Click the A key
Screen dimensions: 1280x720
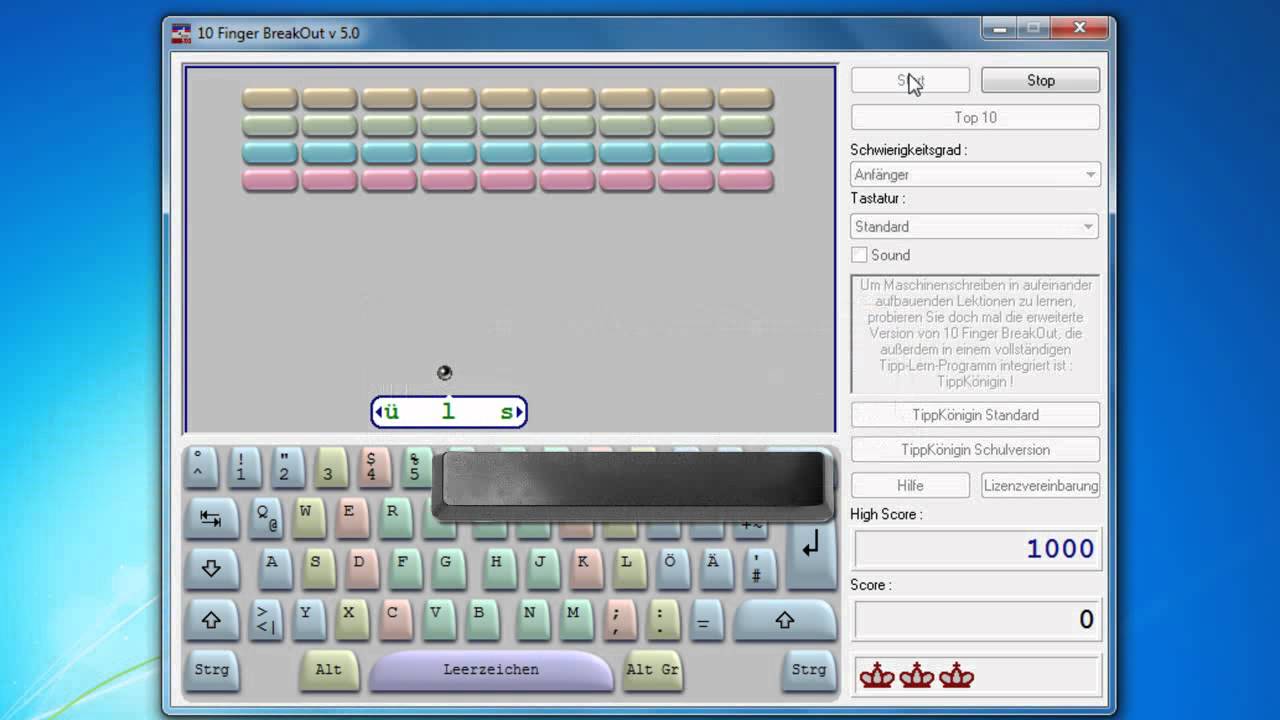[x=274, y=568]
